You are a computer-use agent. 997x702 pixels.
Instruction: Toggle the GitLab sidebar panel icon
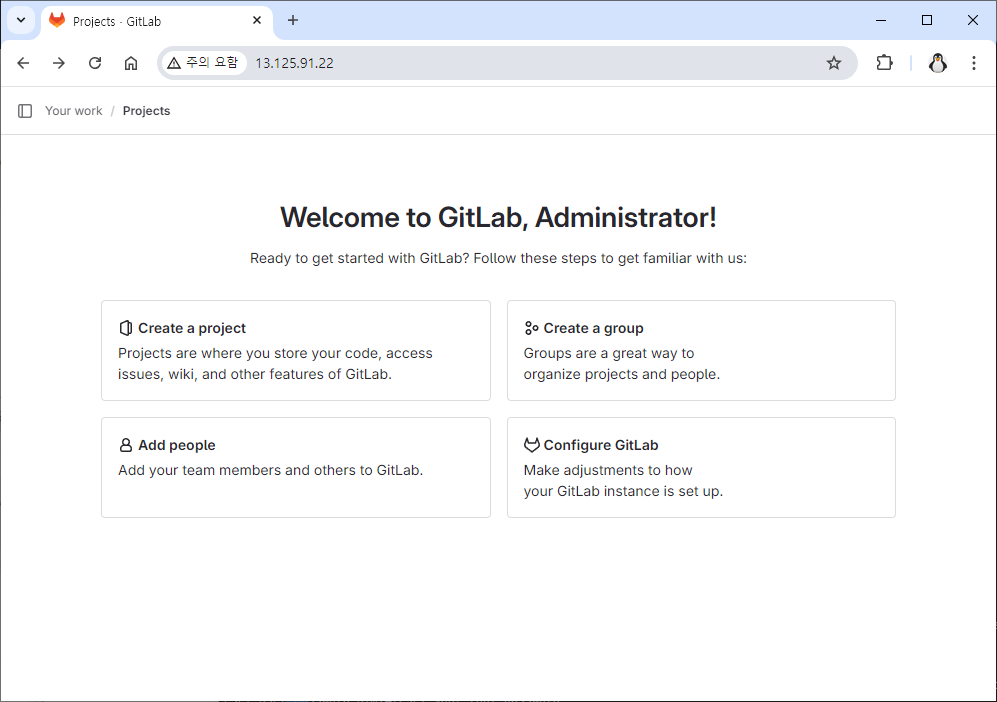tap(25, 111)
